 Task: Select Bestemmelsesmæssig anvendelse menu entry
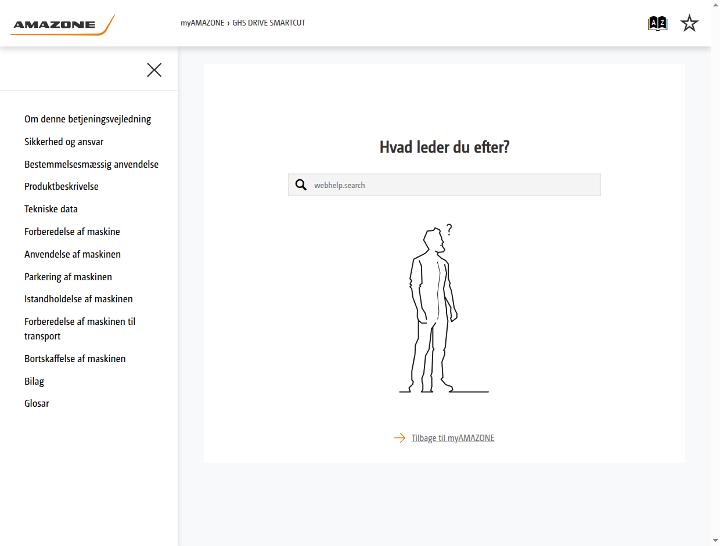click(91, 164)
